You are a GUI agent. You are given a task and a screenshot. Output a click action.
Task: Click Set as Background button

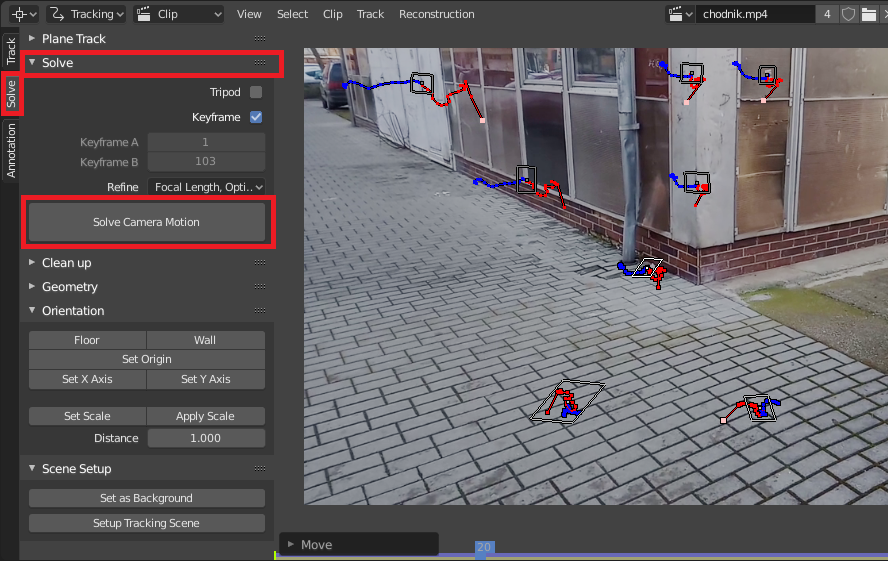point(147,498)
